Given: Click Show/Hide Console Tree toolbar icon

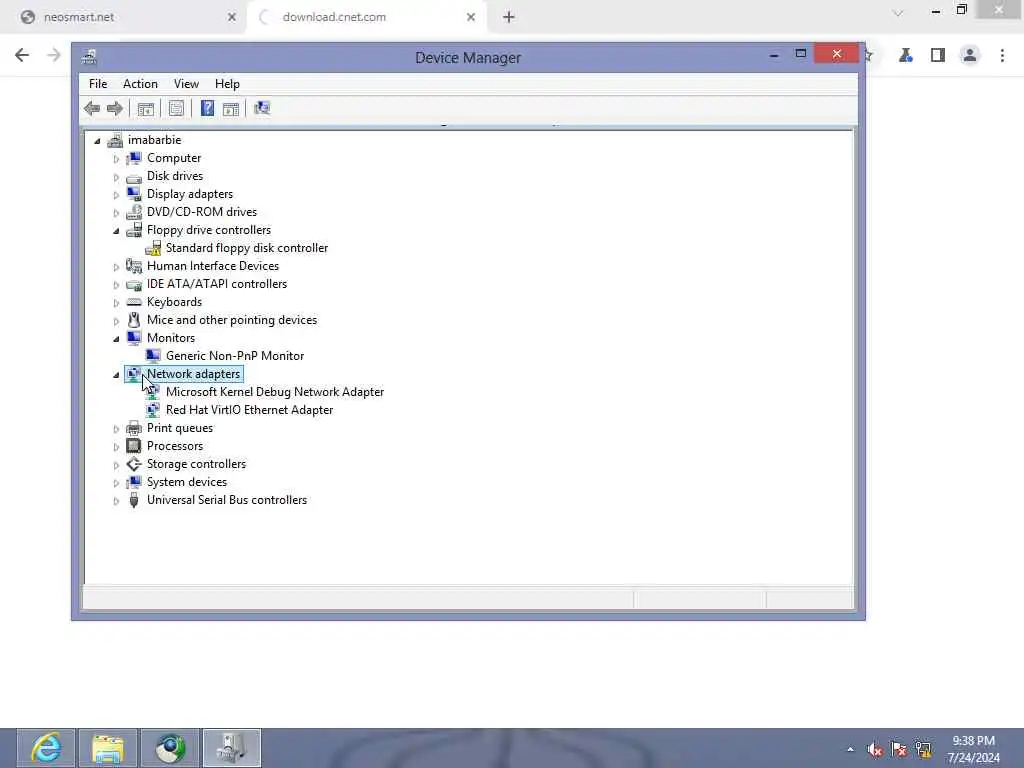Looking at the screenshot, I should (x=146, y=108).
